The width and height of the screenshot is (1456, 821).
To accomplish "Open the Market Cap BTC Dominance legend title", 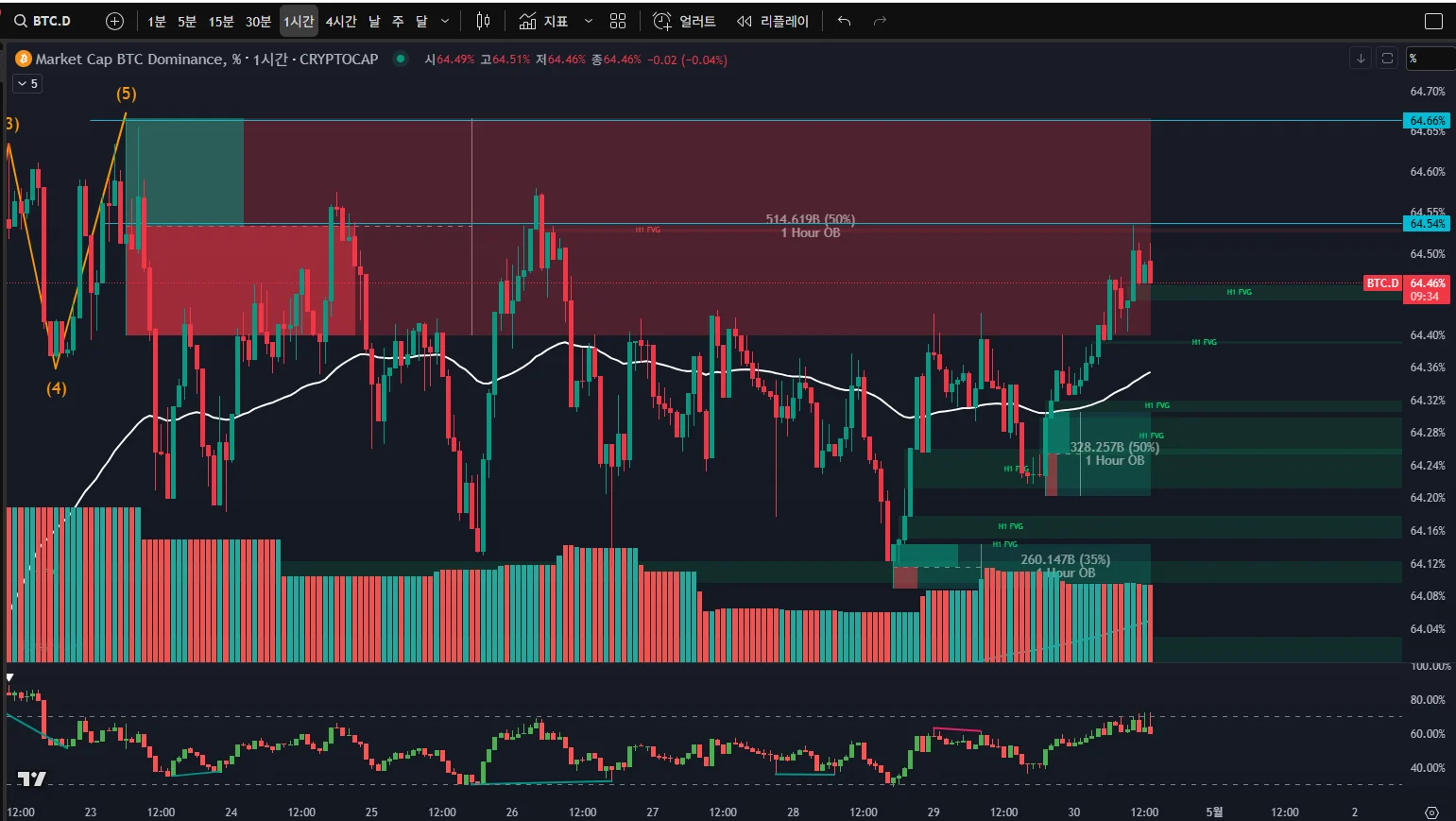I will [207, 59].
